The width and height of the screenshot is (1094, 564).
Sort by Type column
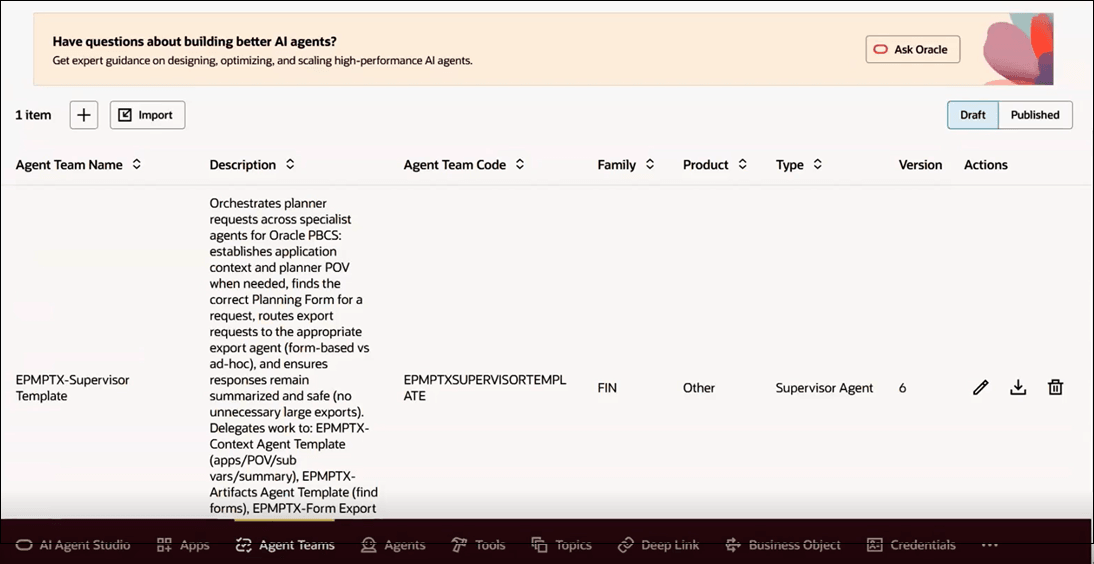coord(817,165)
